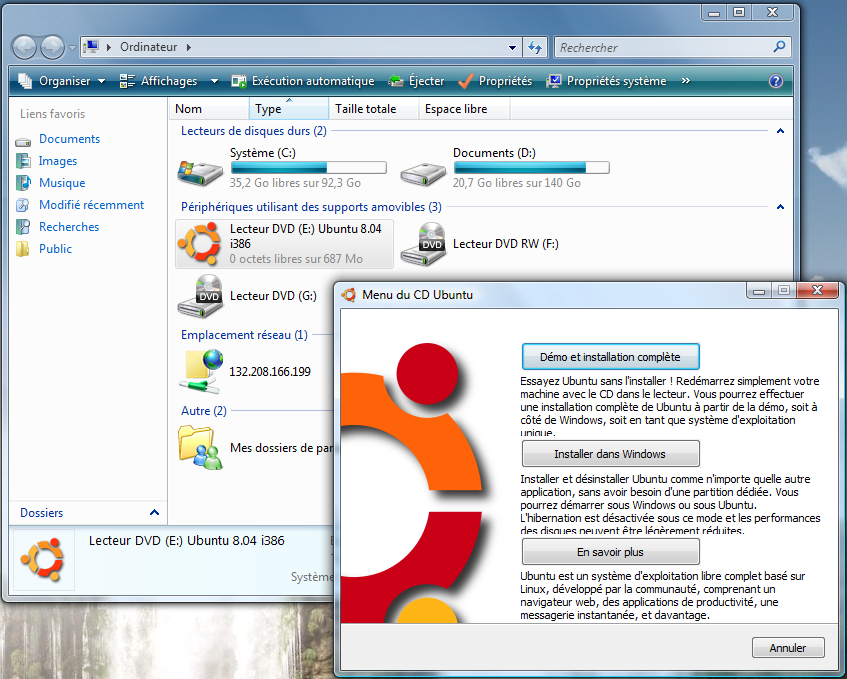
Task: Sort by the Nom column header
Action: 209,109
